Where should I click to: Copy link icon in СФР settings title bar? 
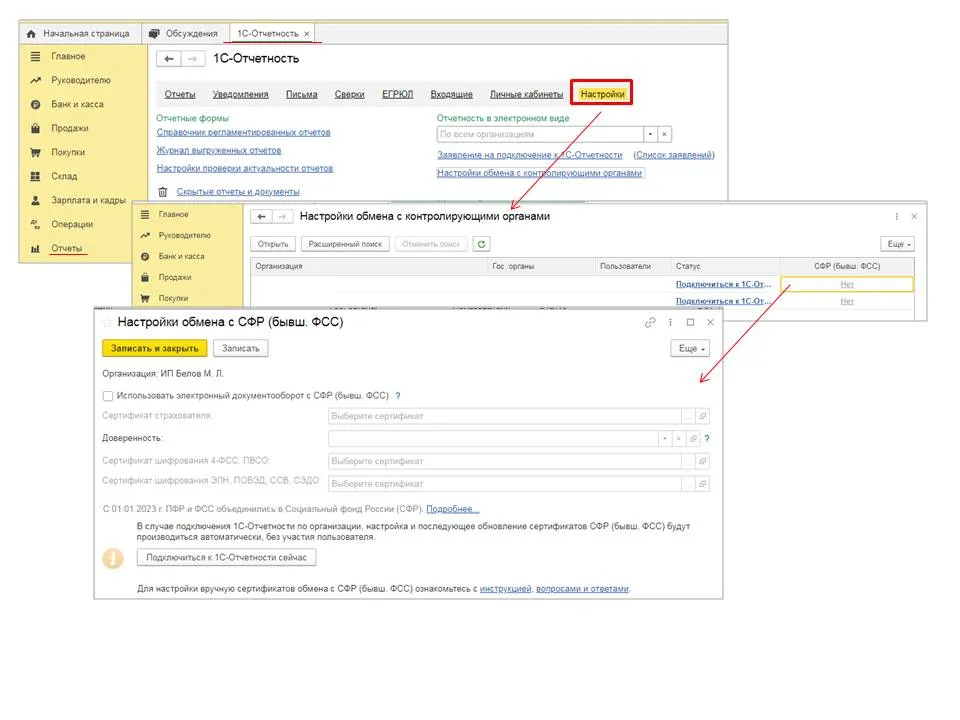pyautogui.click(x=650, y=322)
